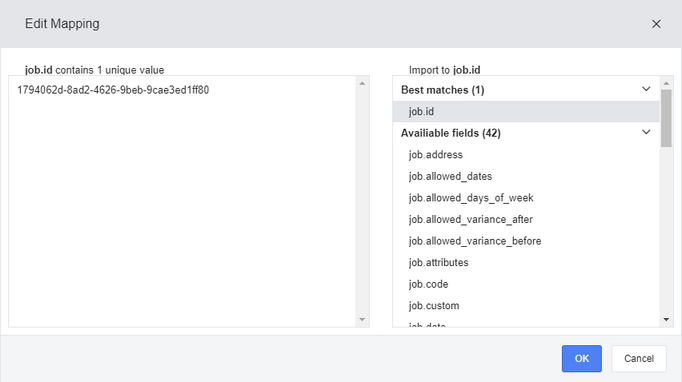Select the unique value 1794062d-8ad2-4626-9beb-9cae3ed1ff80
Viewport: 682px width, 382px height.
(x=113, y=90)
